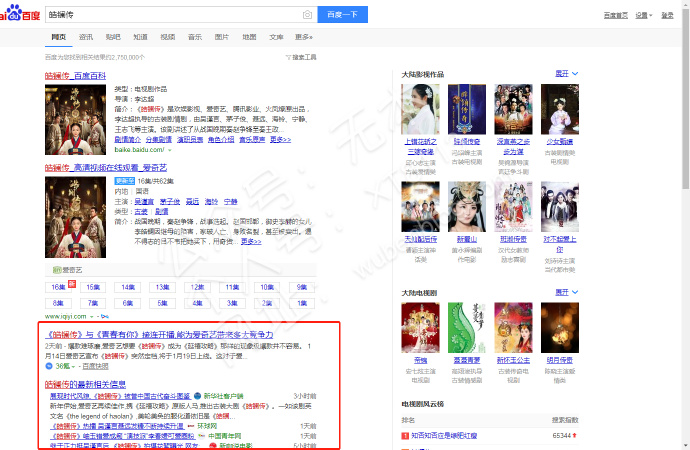The height and width of the screenshot is (450, 690).
Task: Open 百度快照 for the 36氪 result
Action: pyautogui.click(x=95, y=366)
